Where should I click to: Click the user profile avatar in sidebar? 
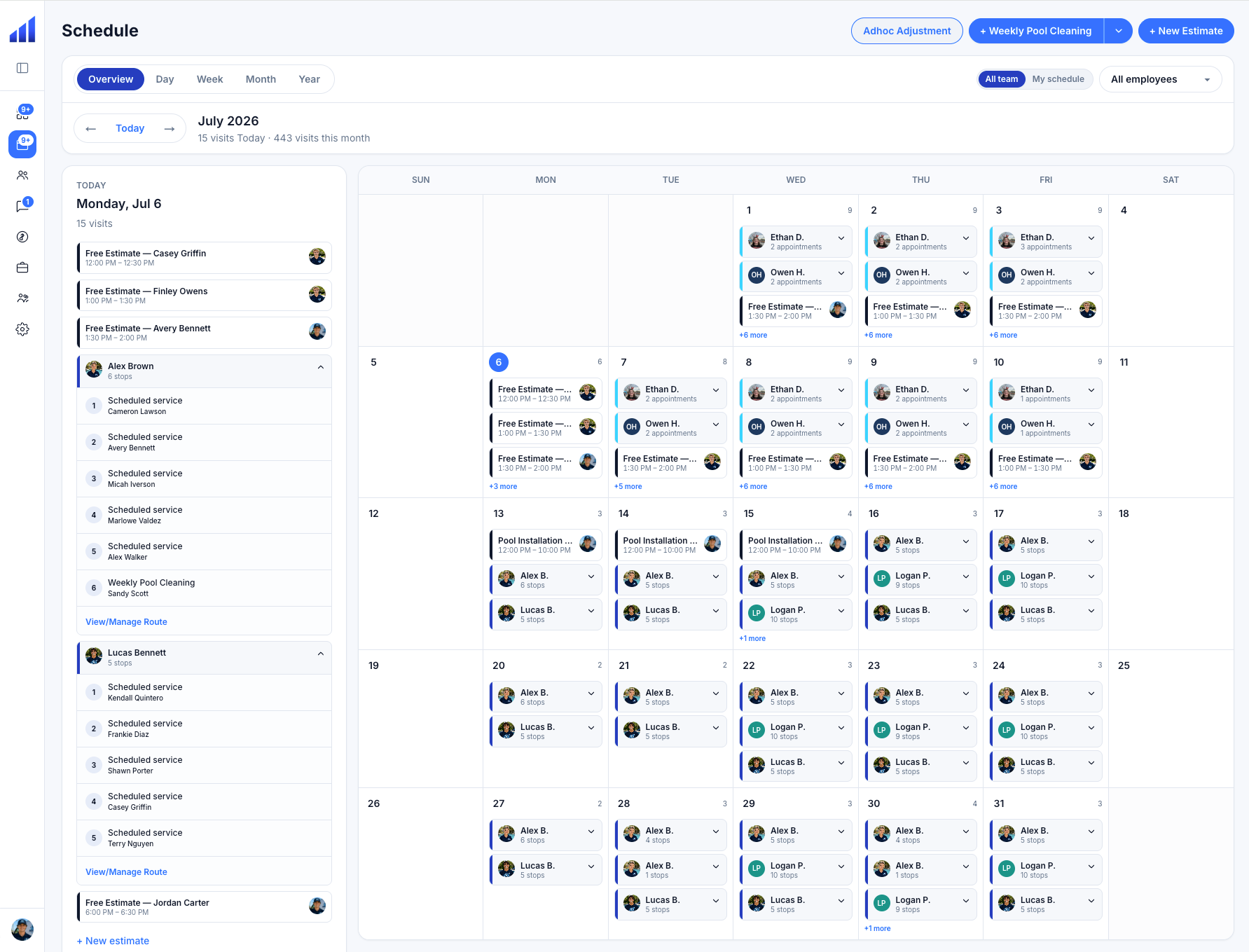22,930
